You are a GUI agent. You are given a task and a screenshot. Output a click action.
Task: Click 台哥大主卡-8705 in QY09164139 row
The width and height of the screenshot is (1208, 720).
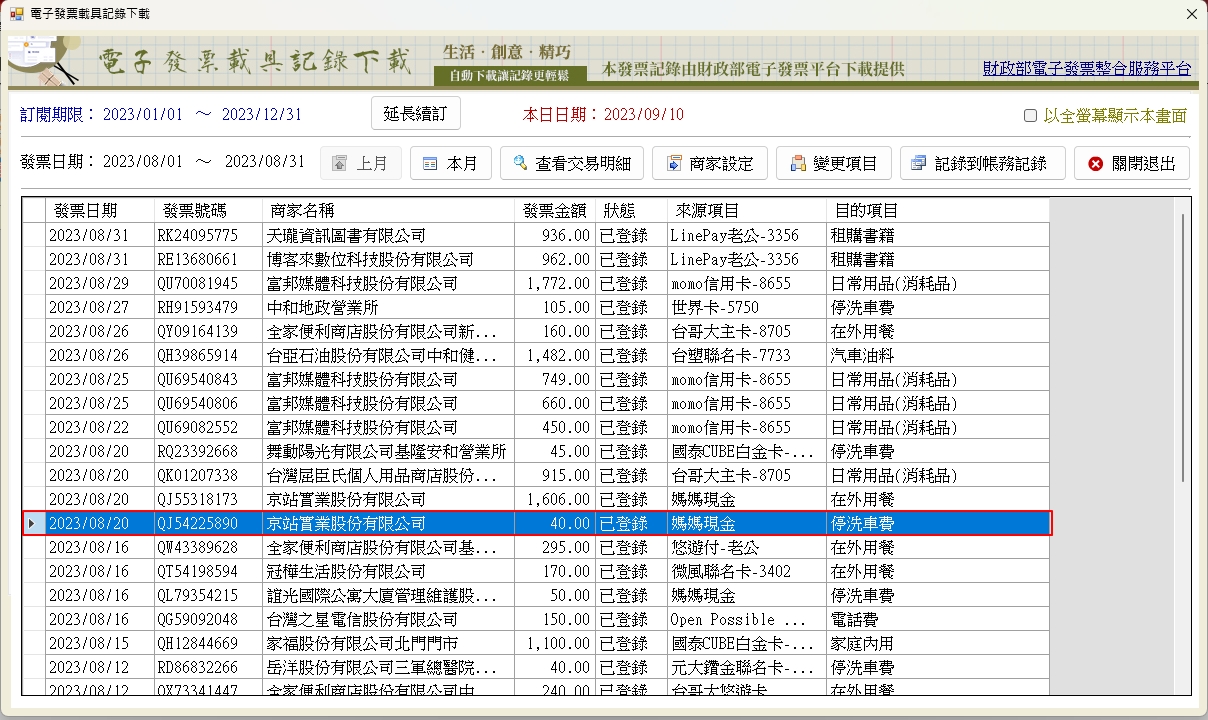click(x=746, y=332)
